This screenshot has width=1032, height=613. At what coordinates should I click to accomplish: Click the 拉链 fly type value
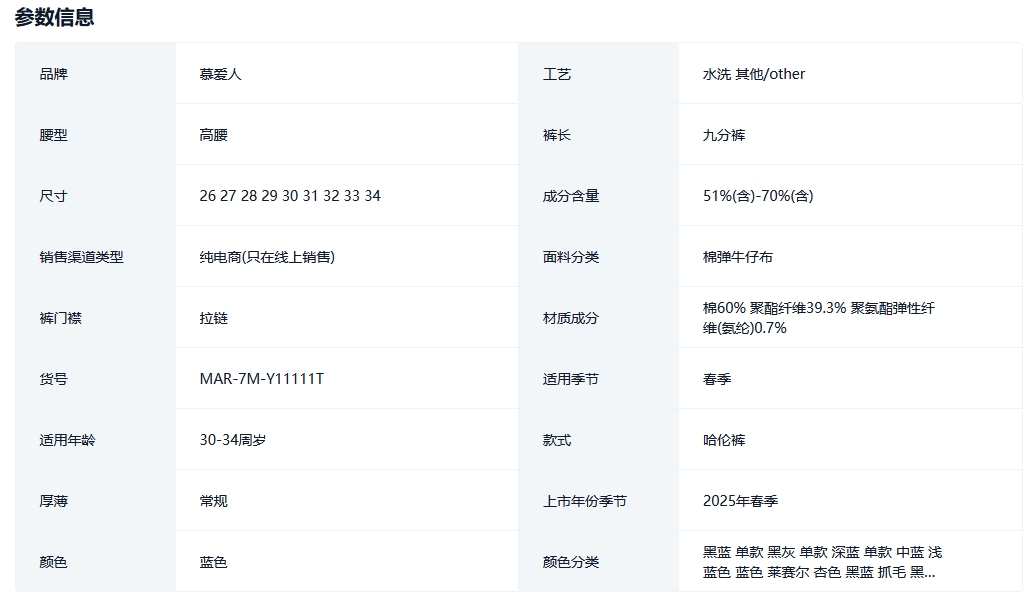tap(214, 318)
